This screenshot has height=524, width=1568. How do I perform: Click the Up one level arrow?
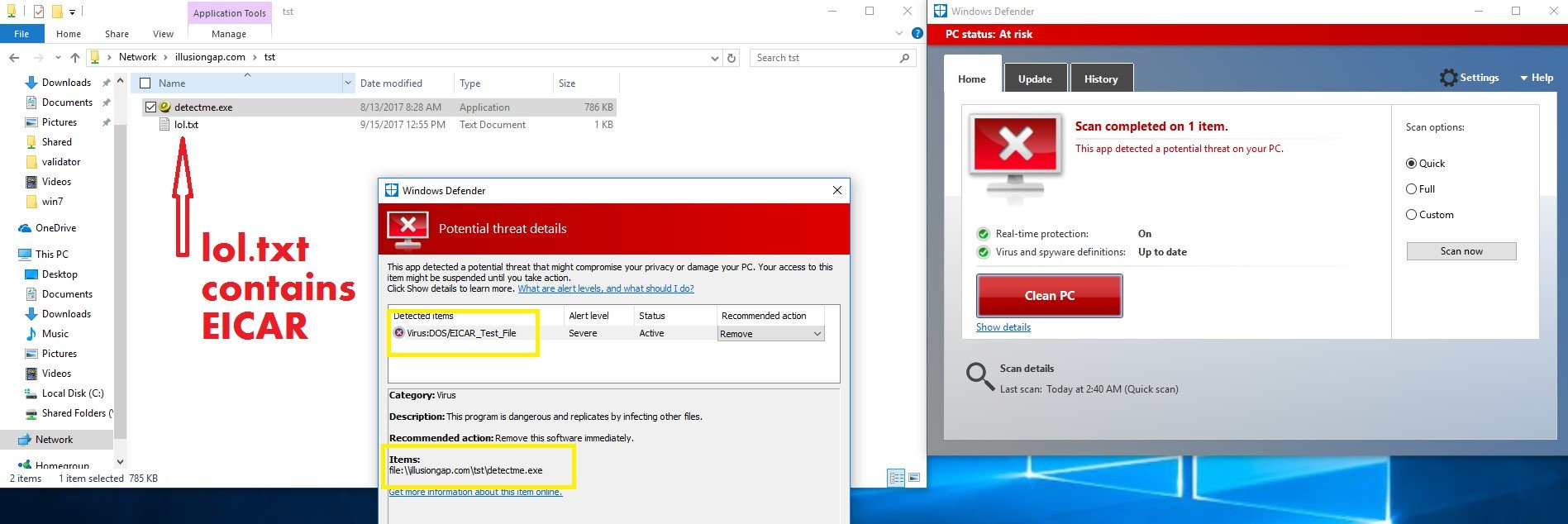click(75, 58)
